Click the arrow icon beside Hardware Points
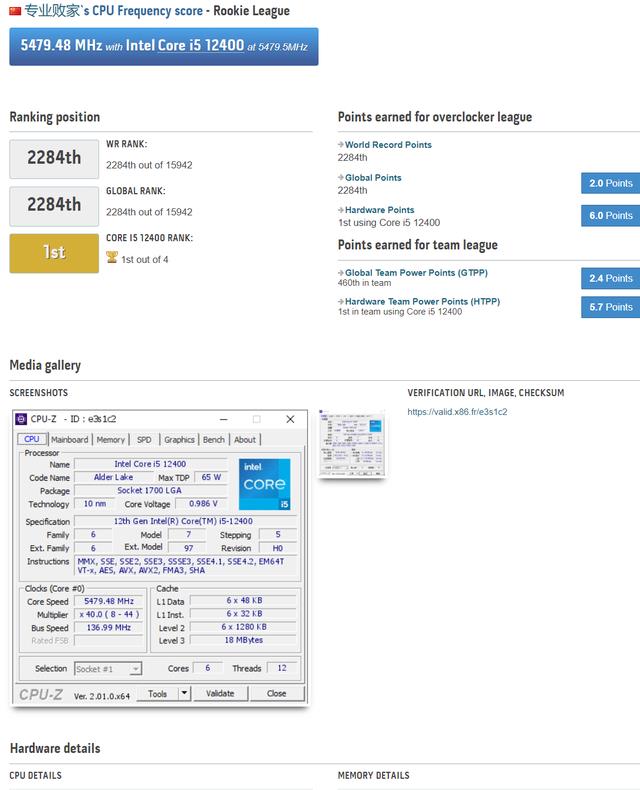Image resolution: width=640 pixels, height=790 pixels. [341, 210]
